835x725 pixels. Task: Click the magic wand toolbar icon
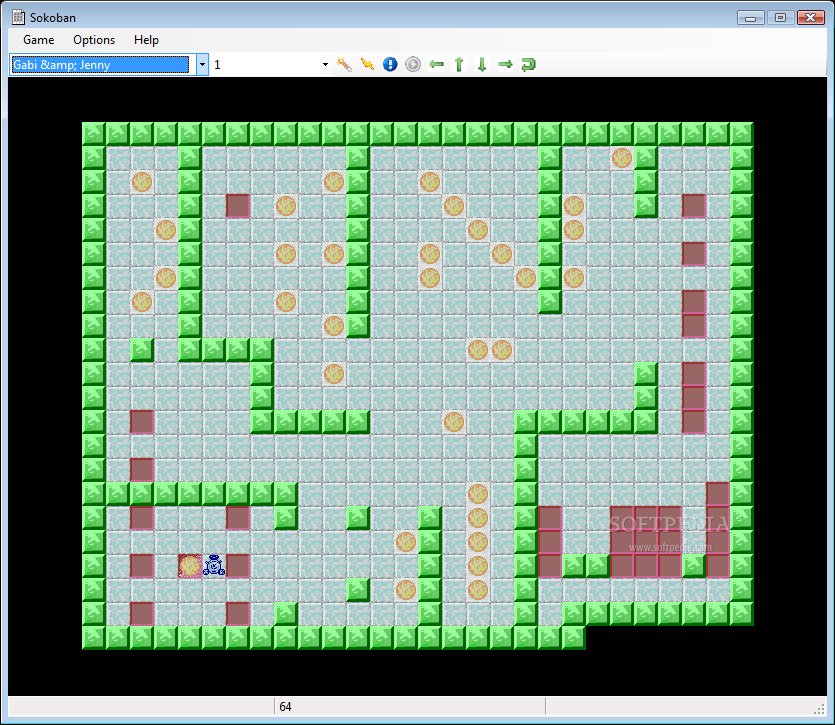344,65
